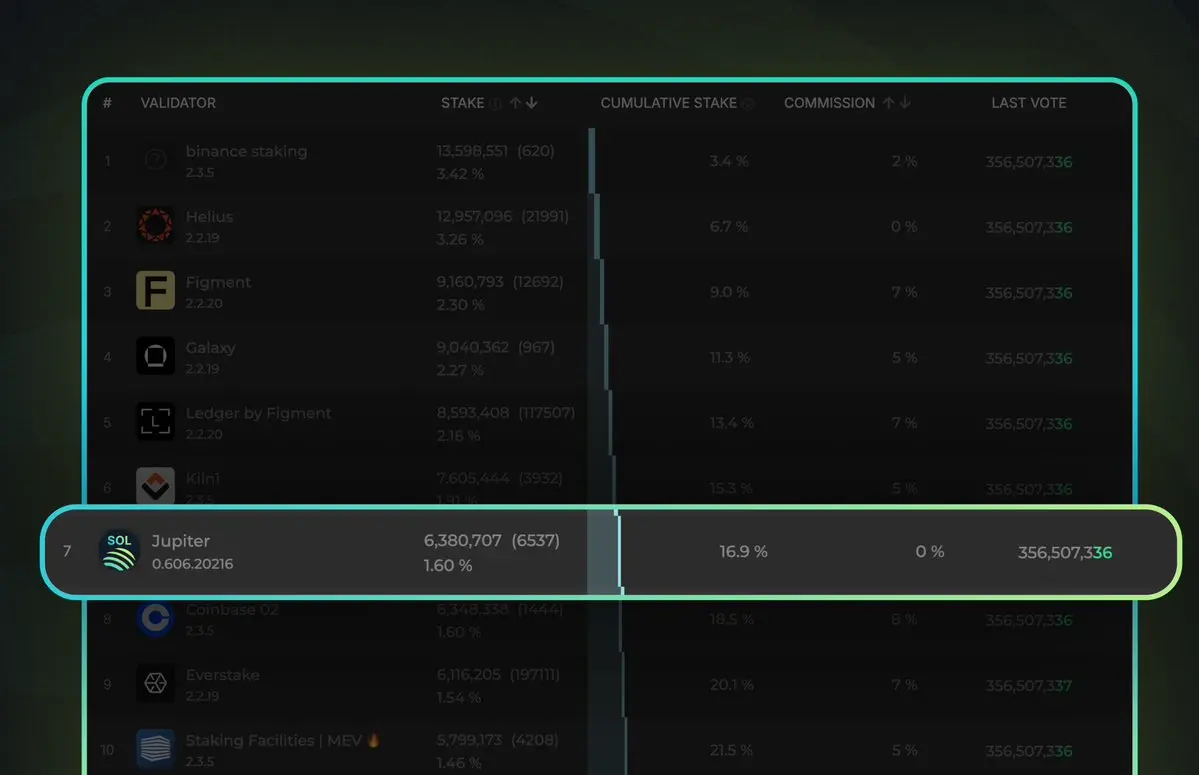Click Jupiter stake share 1.60 %
This screenshot has height=775, width=1199.
pyautogui.click(x=448, y=566)
